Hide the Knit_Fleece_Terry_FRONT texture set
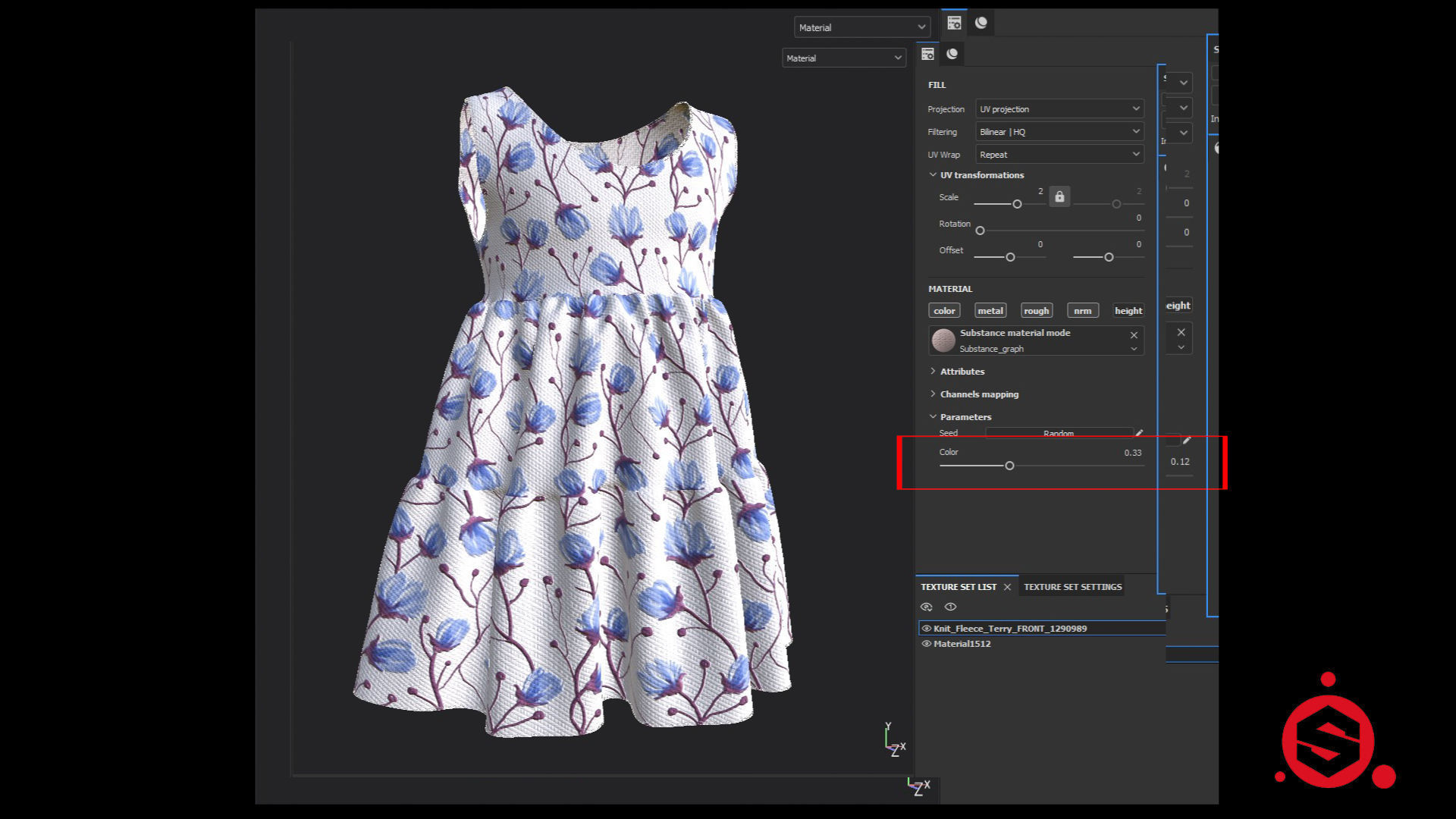Viewport: 1456px width, 819px height. (926, 629)
